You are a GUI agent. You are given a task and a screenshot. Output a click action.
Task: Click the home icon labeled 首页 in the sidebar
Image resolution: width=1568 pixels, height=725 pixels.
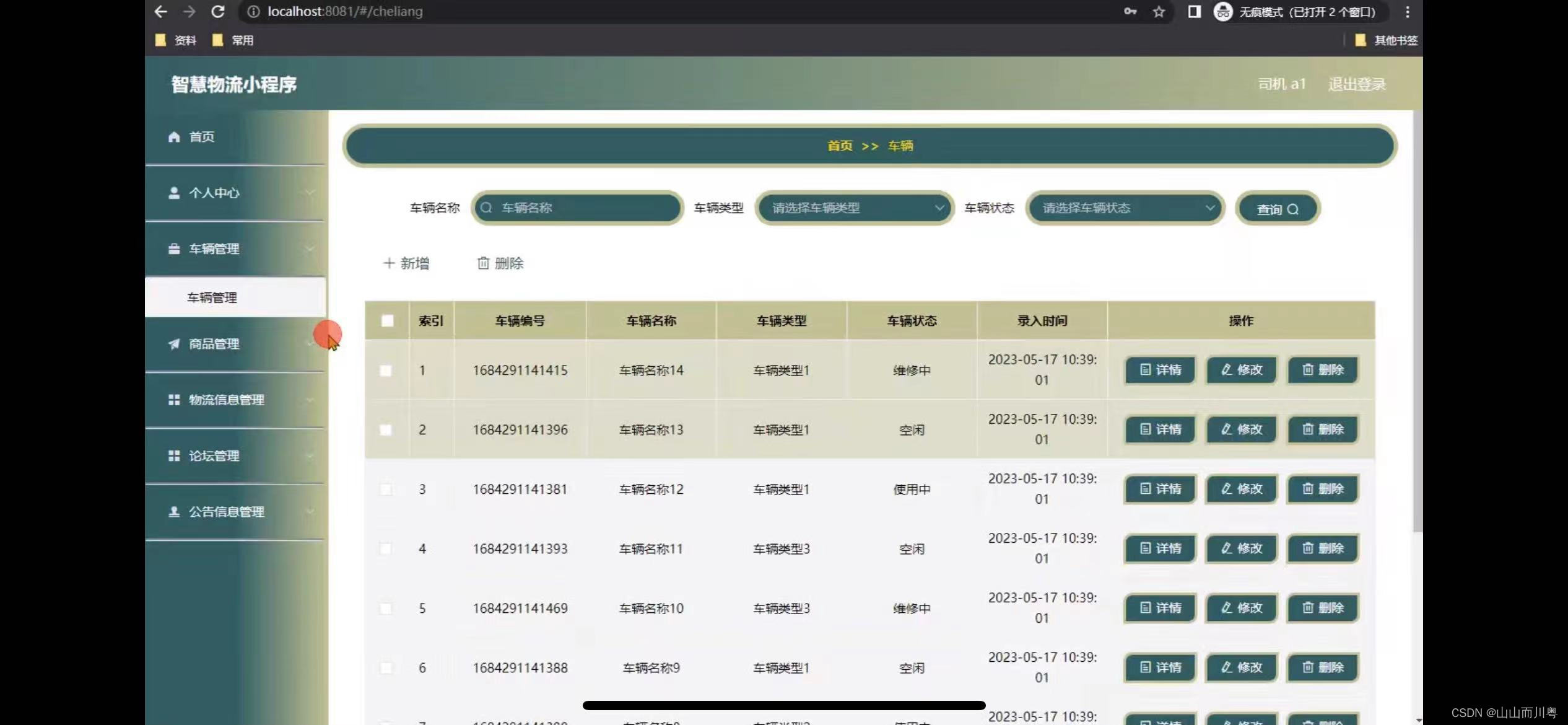coord(174,137)
